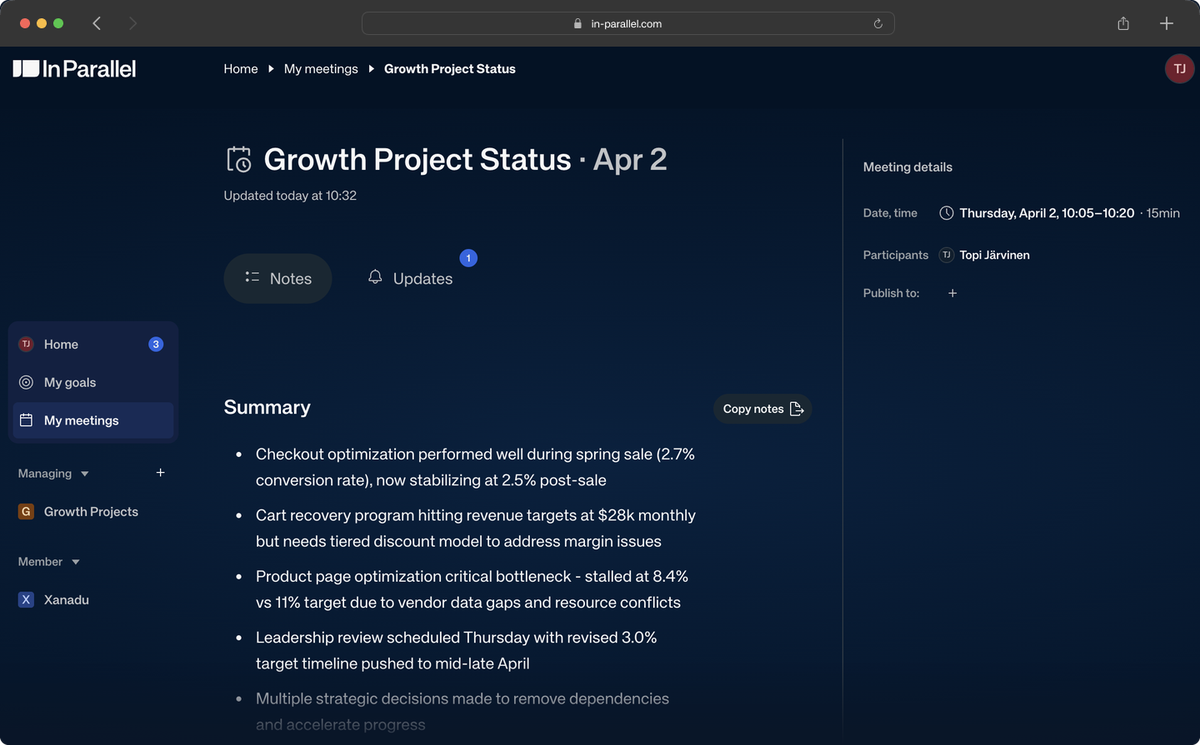
Task: Click the Copy notes button
Action: 762,409
